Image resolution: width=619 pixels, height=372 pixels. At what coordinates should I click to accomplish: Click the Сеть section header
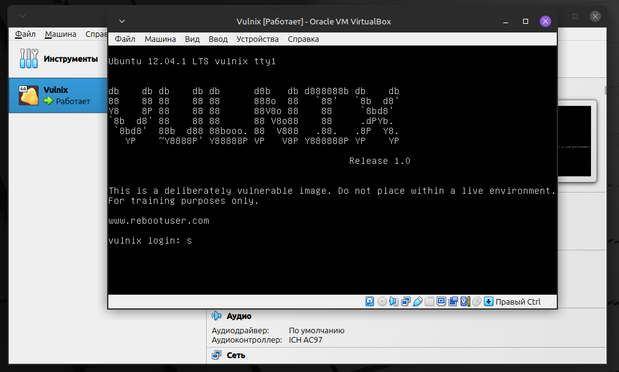pyautogui.click(x=236, y=355)
